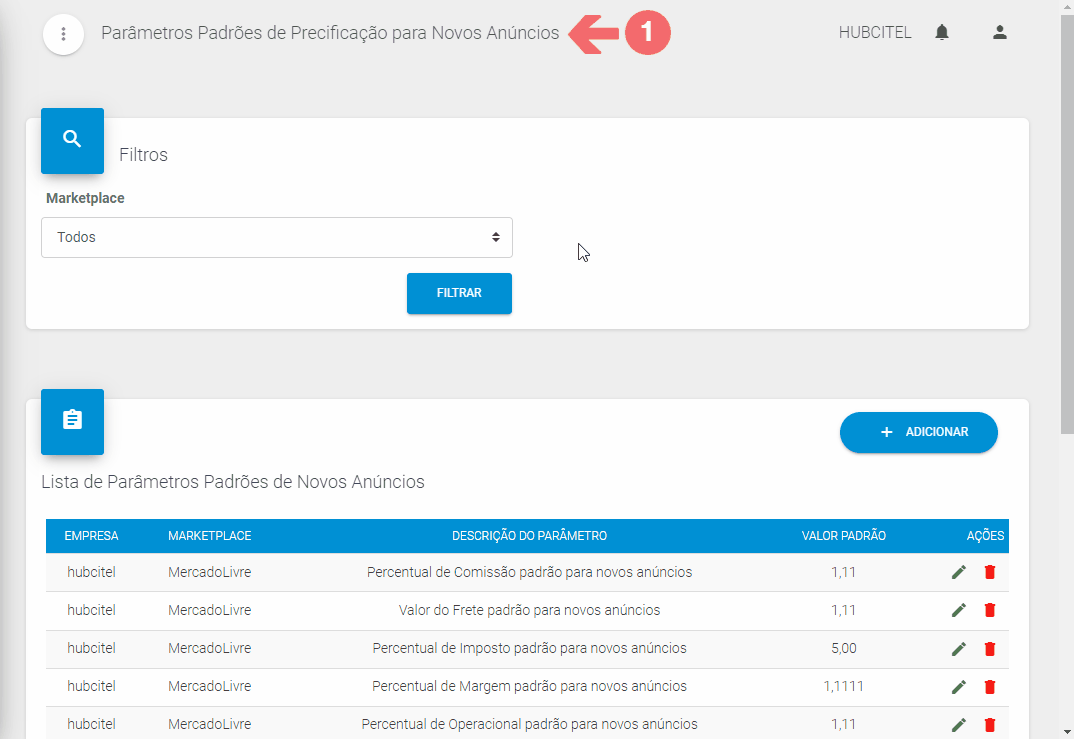Open the Marketplace dropdown showing Todos
Viewport: 1074px width, 739px height.
(x=277, y=238)
